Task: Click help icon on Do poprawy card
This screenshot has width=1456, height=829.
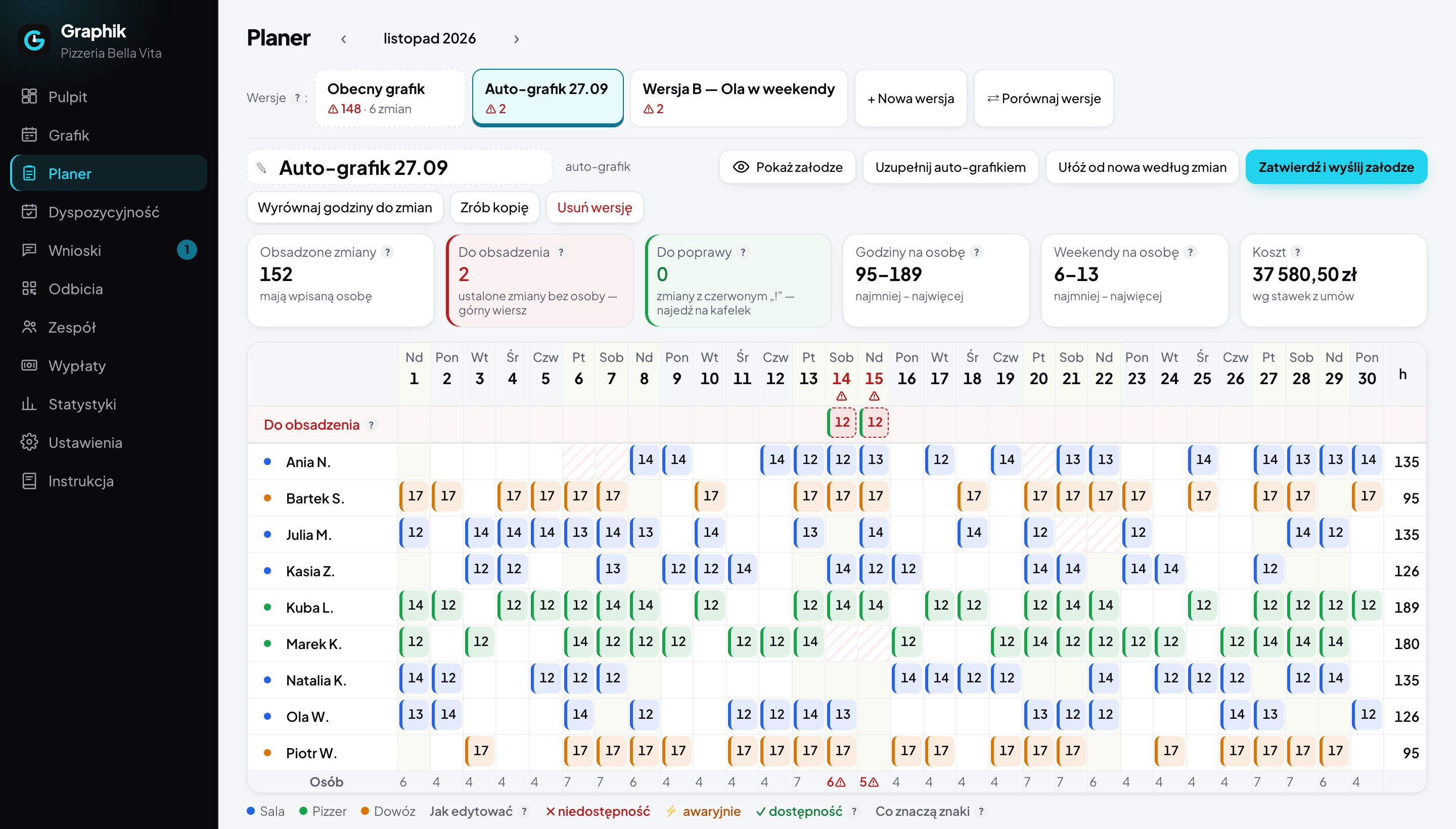Action: tap(743, 252)
